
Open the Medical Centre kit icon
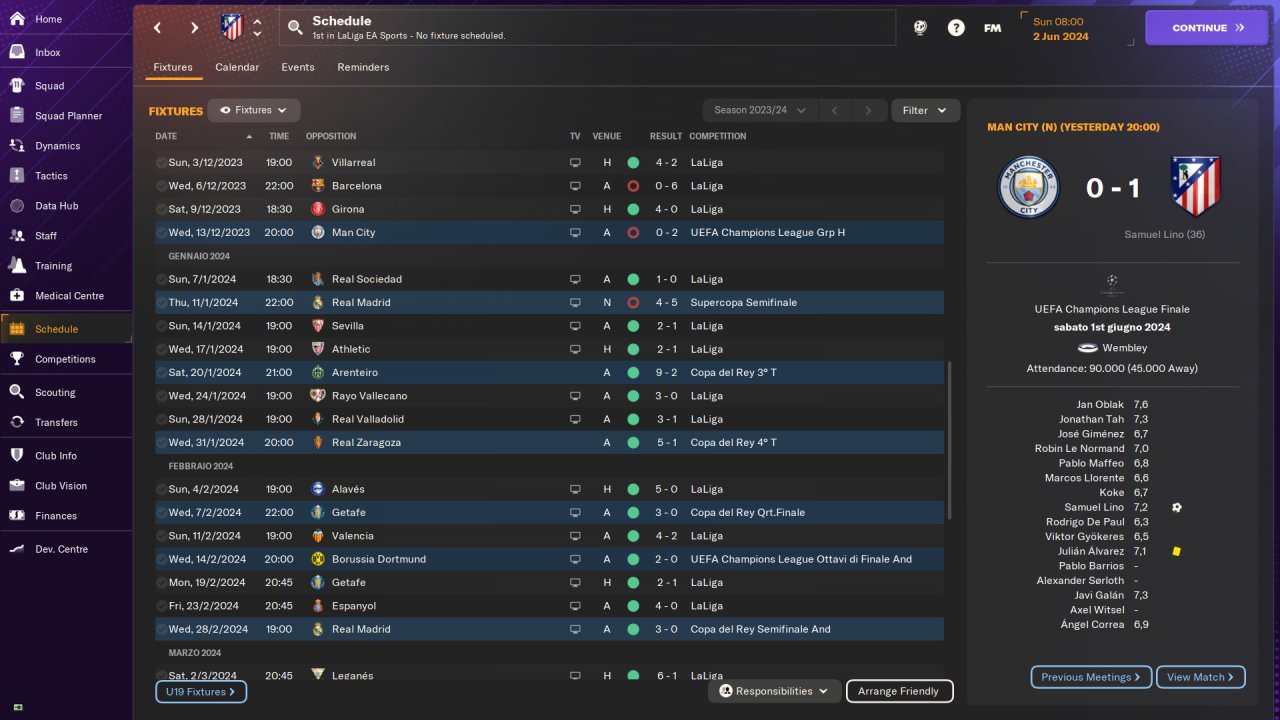(x=17, y=296)
